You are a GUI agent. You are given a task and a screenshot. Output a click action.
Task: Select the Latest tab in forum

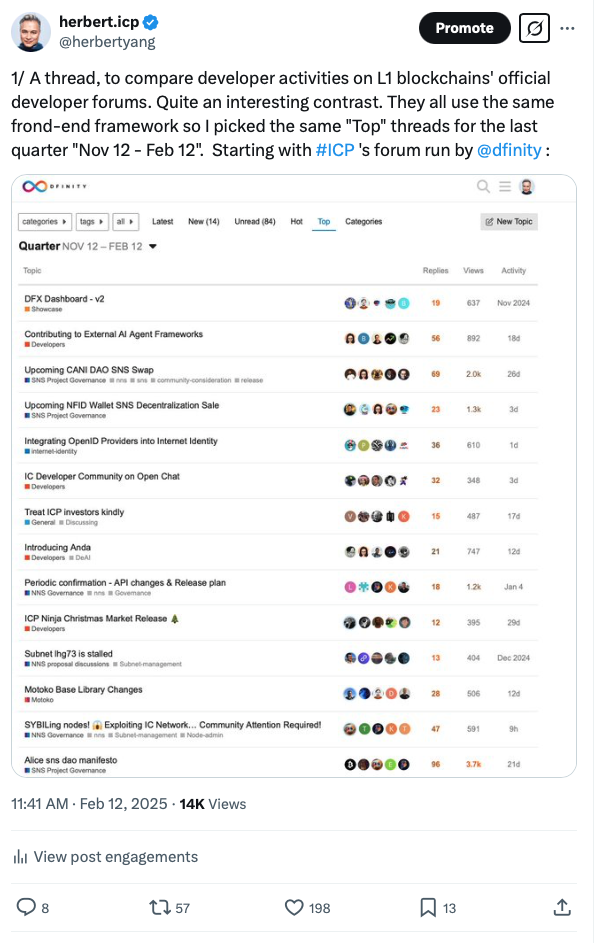click(163, 221)
